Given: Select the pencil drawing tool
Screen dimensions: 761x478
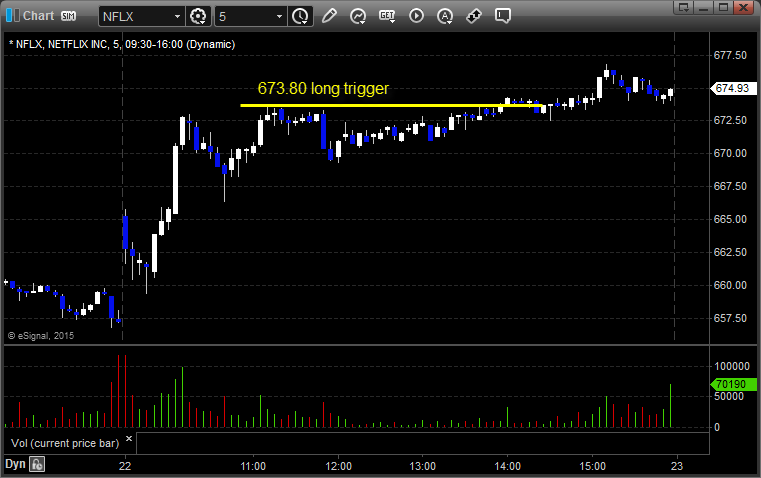Looking at the screenshot, I should tap(329, 16).
